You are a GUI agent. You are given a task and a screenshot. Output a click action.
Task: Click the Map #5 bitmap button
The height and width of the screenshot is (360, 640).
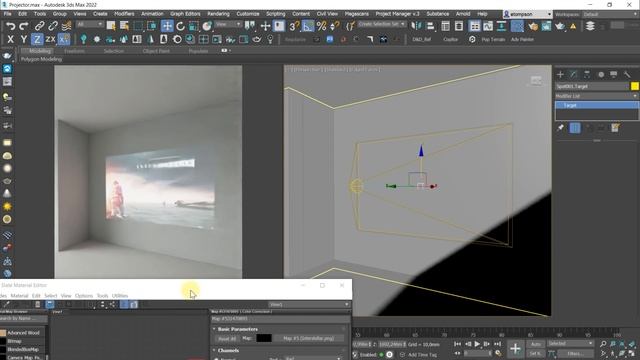(309, 338)
